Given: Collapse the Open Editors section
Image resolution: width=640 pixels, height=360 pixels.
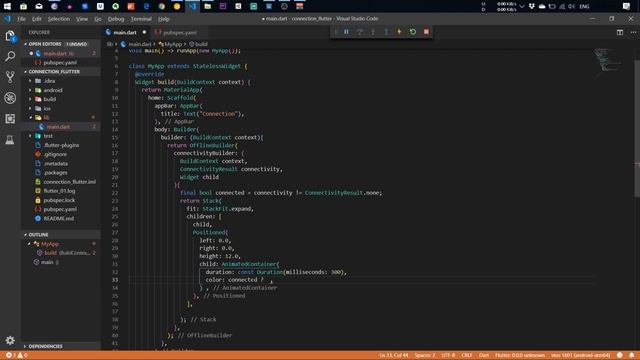Looking at the screenshot, I should [x=25, y=44].
